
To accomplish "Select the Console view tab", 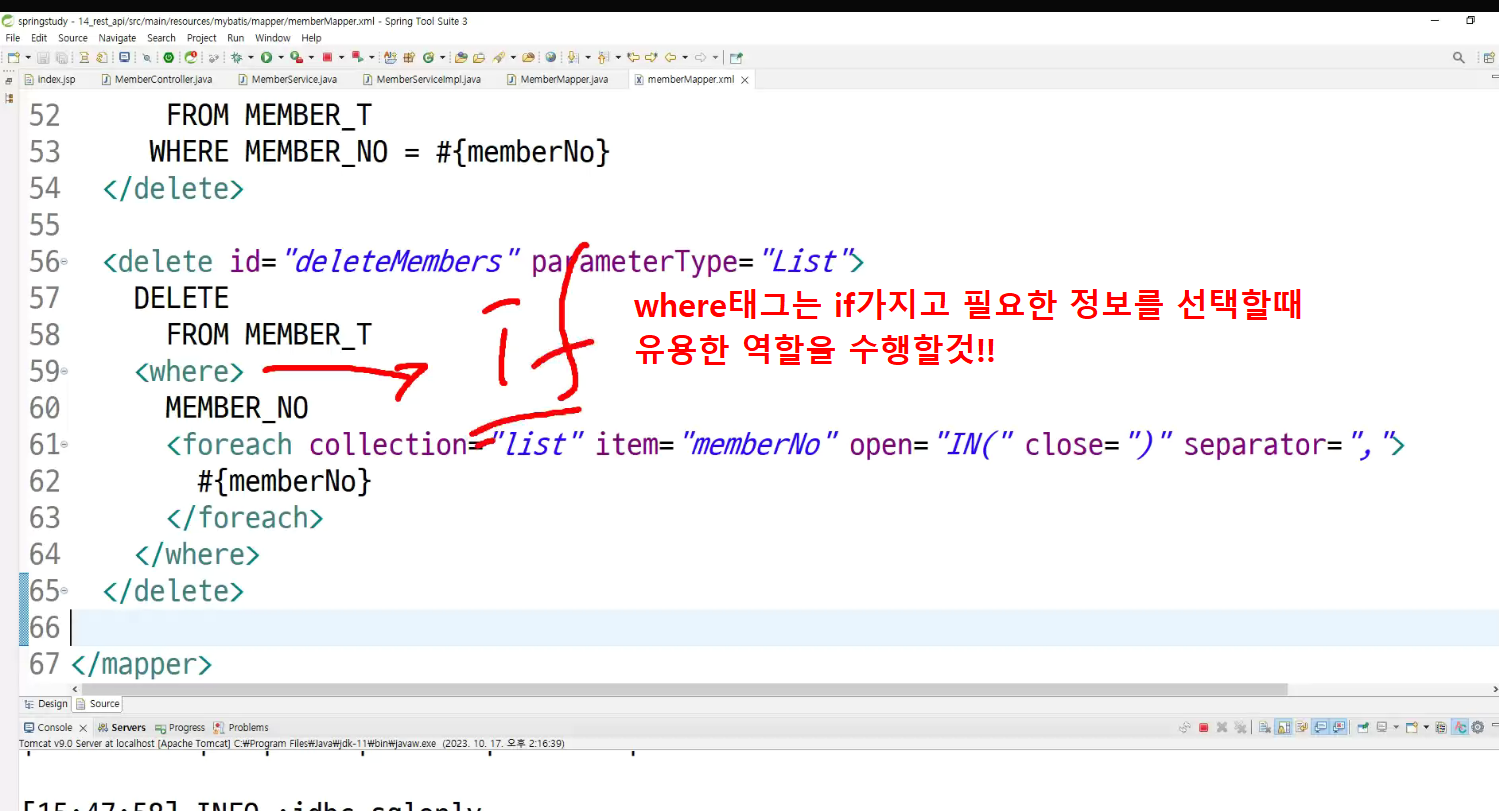I will pyautogui.click(x=48, y=728).
